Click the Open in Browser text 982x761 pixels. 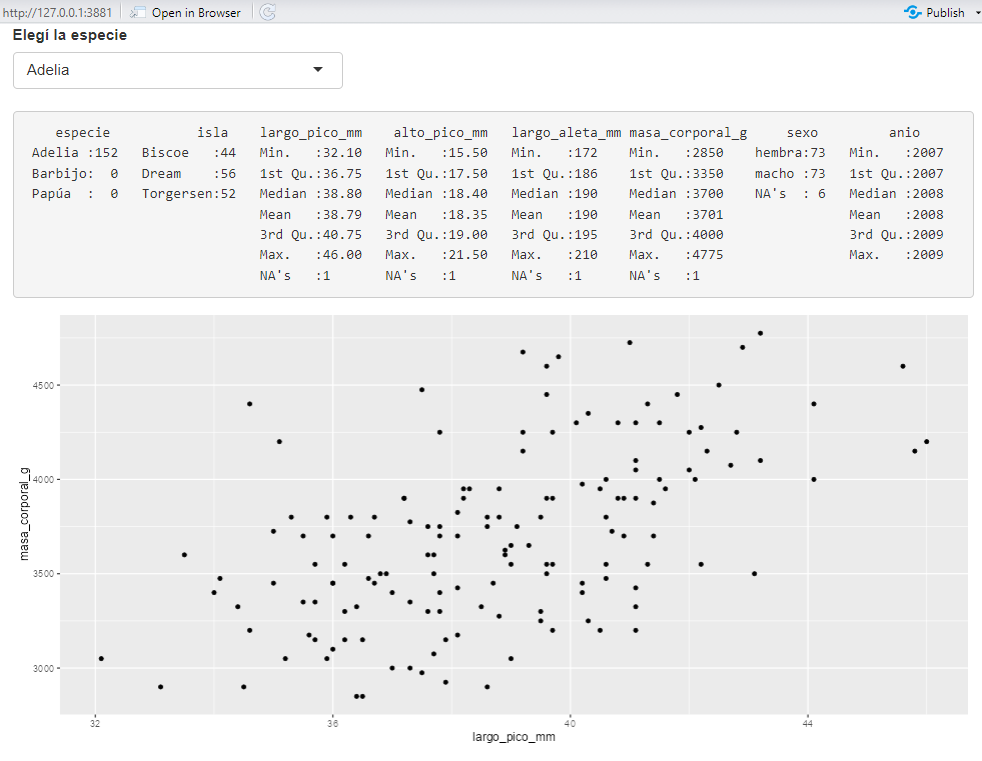pyautogui.click(x=196, y=13)
